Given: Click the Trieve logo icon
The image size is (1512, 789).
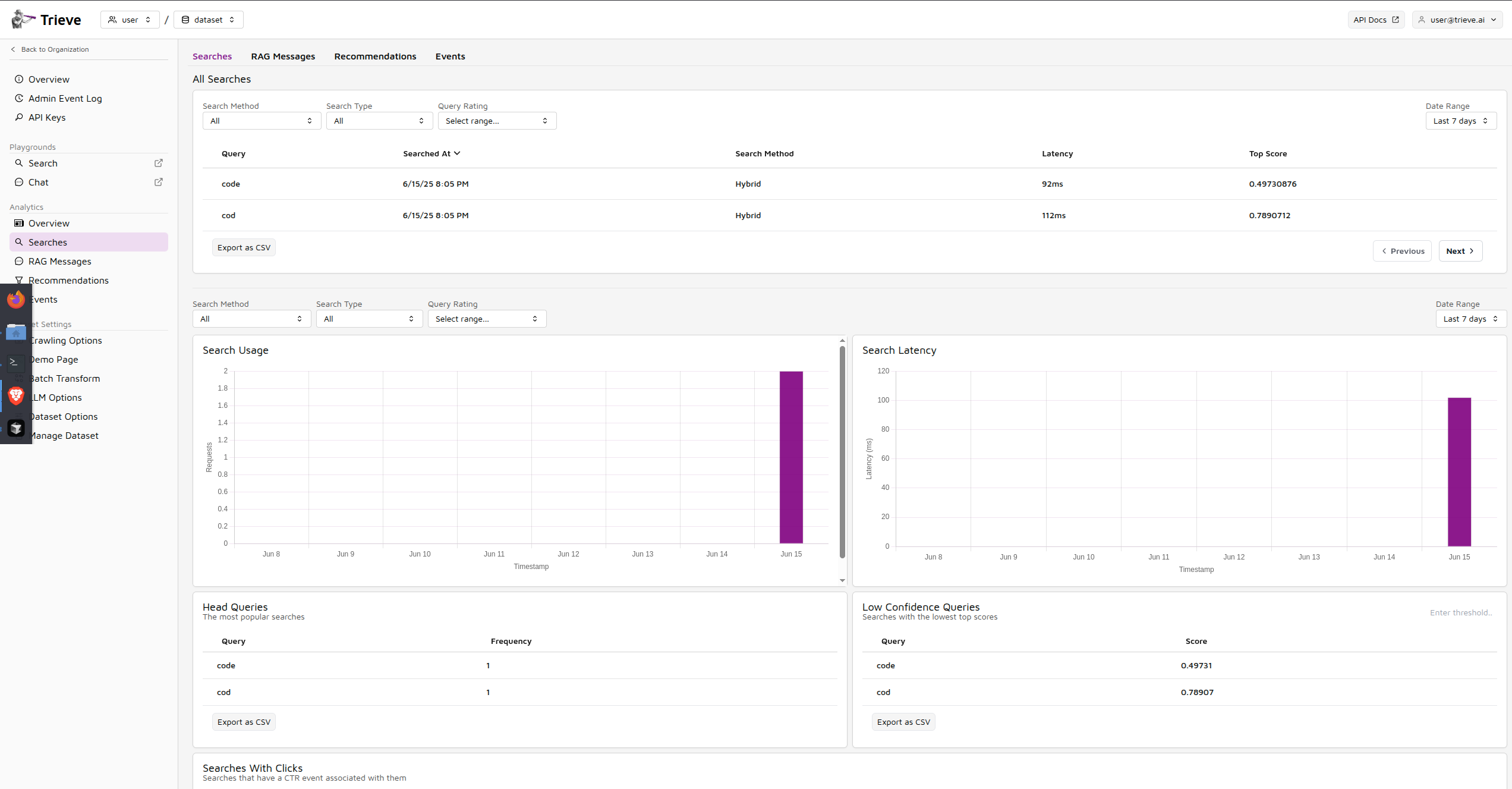Looking at the screenshot, I should tap(23, 19).
